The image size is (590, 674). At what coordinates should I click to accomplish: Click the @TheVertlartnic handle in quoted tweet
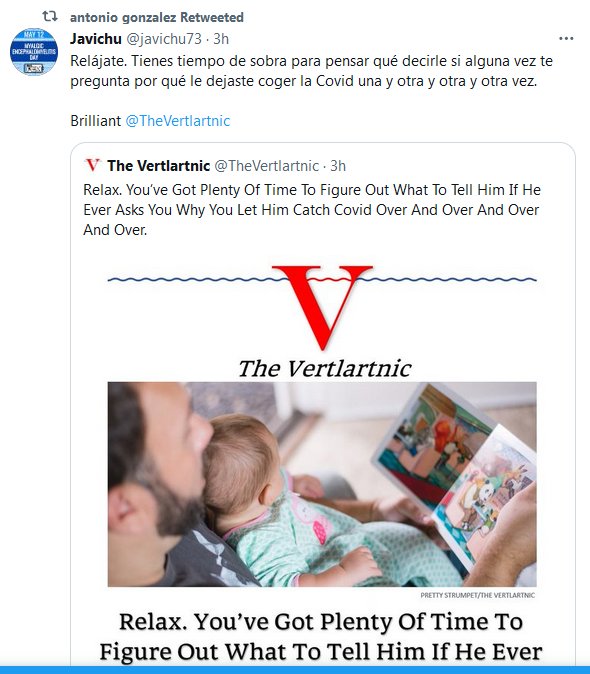[266, 165]
